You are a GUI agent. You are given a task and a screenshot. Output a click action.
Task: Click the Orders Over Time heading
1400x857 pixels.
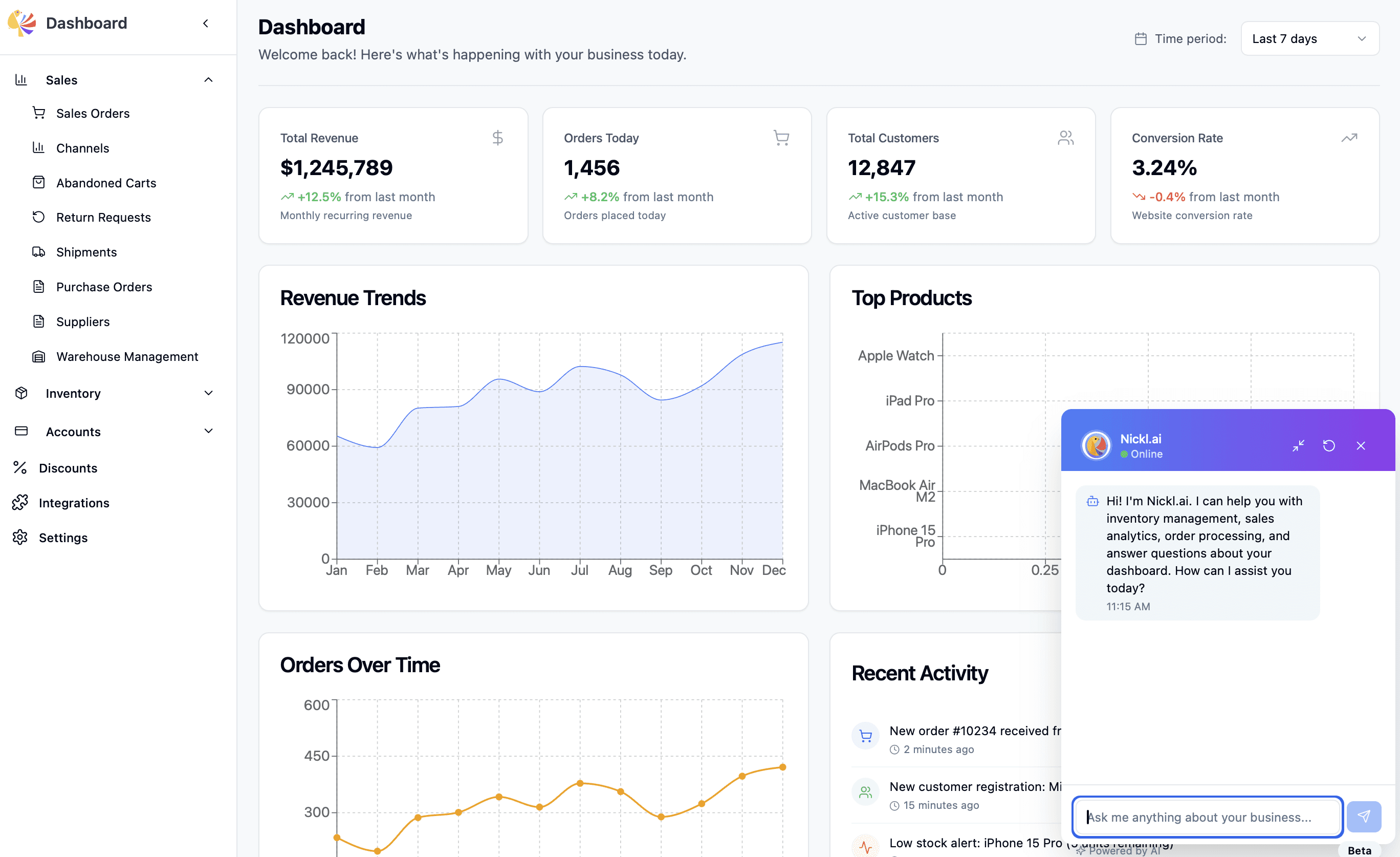(x=360, y=665)
